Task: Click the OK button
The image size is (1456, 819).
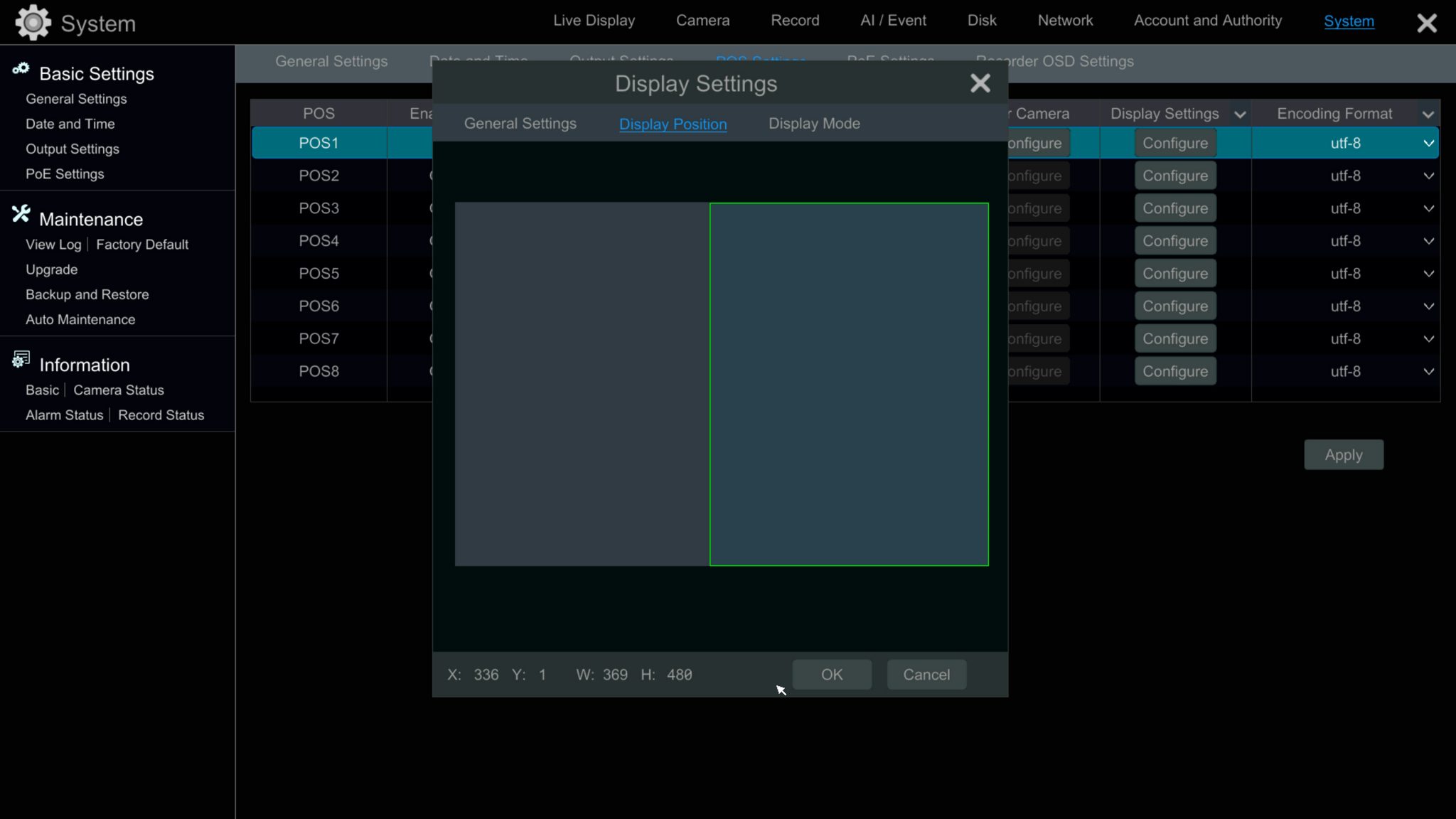Action: click(831, 675)
